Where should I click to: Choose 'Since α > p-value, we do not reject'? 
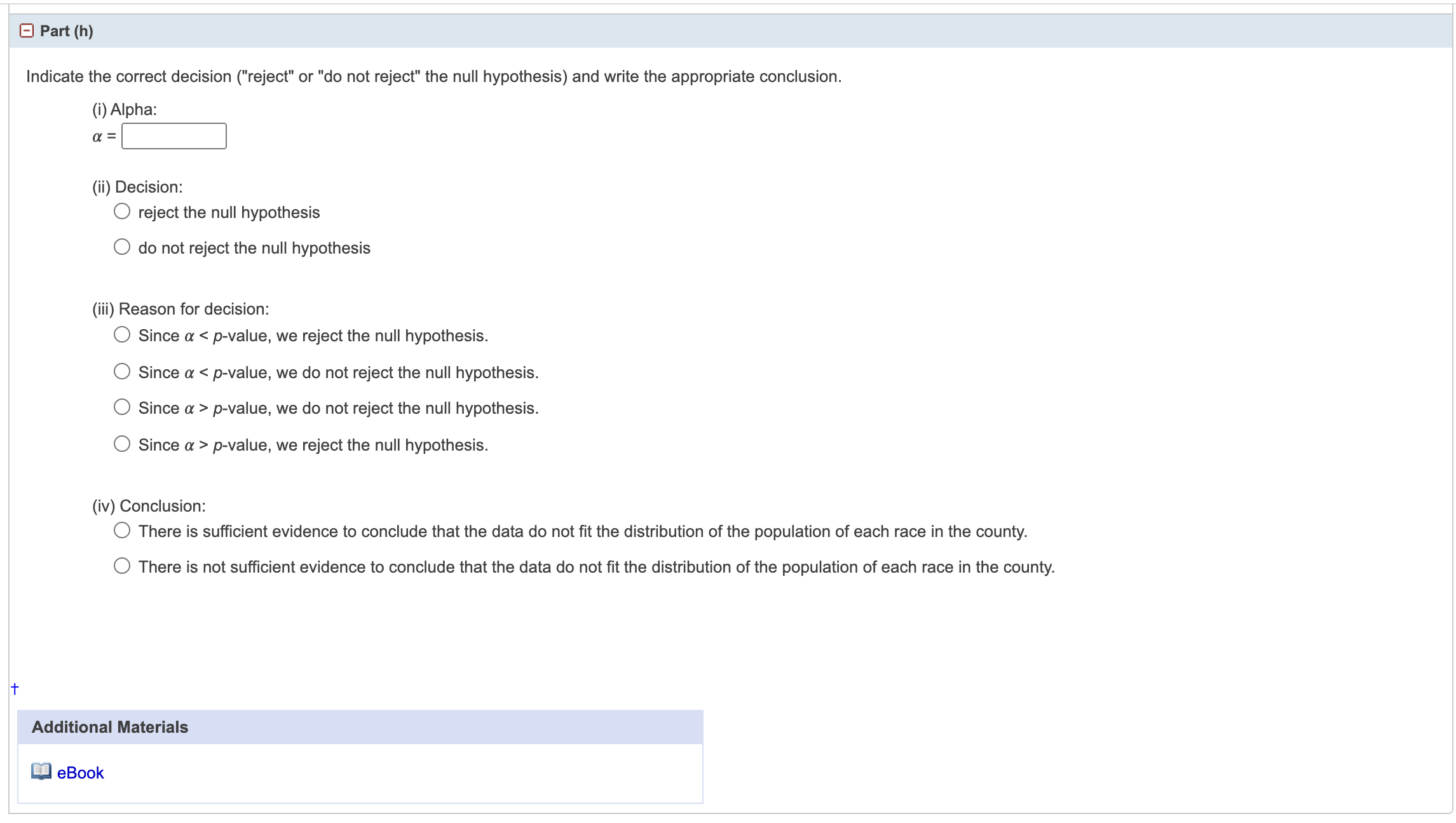(x=122, y=407)
